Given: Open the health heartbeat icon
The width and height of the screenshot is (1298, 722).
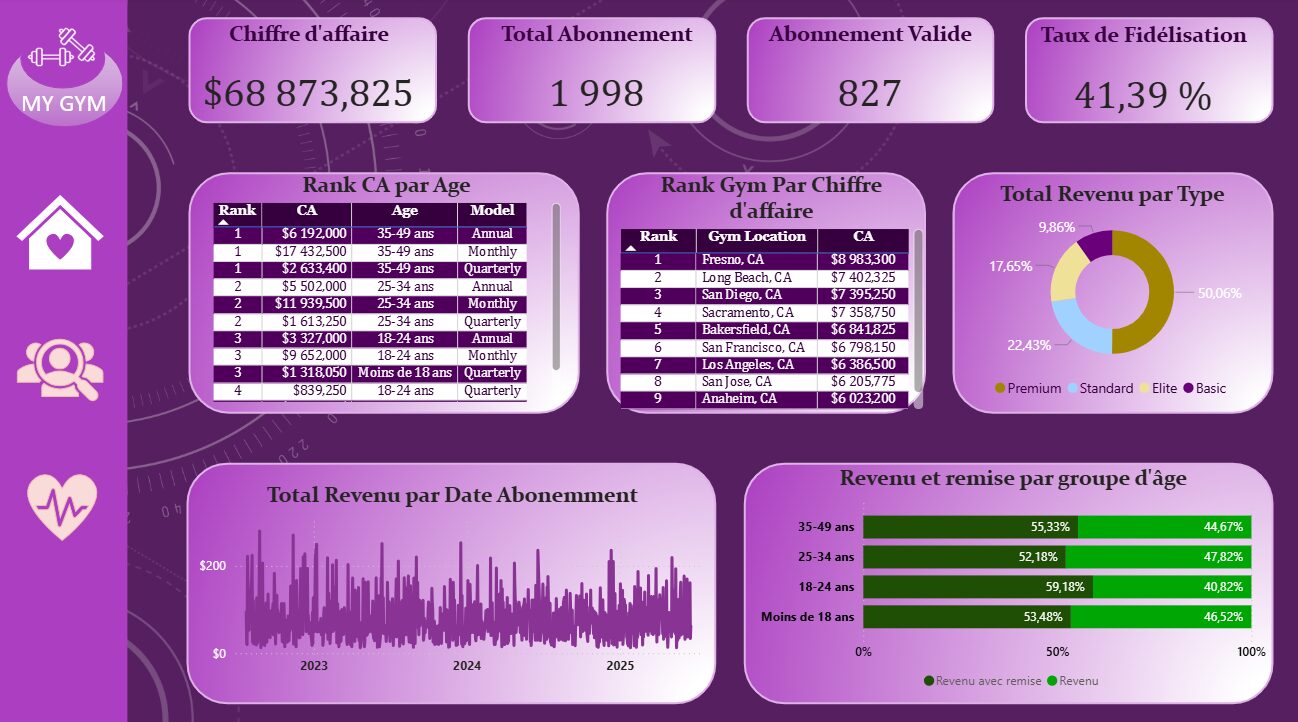Looking at the screenshot, I should pyautogui.click(x=62, y=506).
